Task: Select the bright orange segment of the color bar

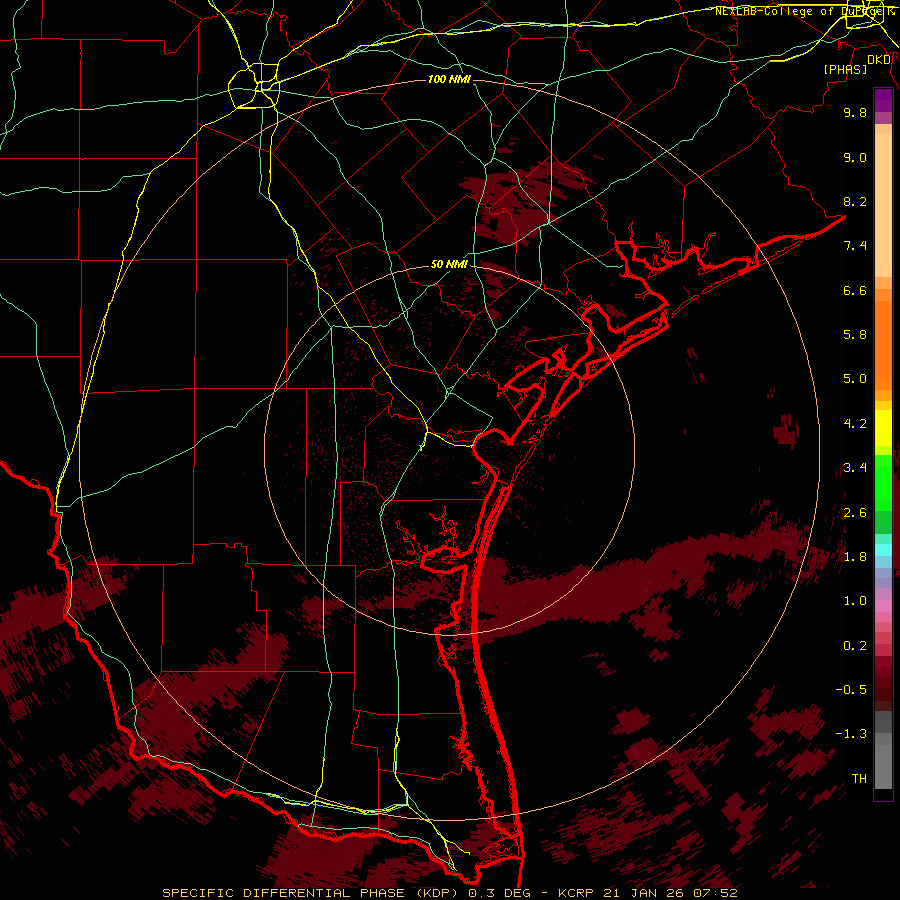Action: (x=883, y=345)
